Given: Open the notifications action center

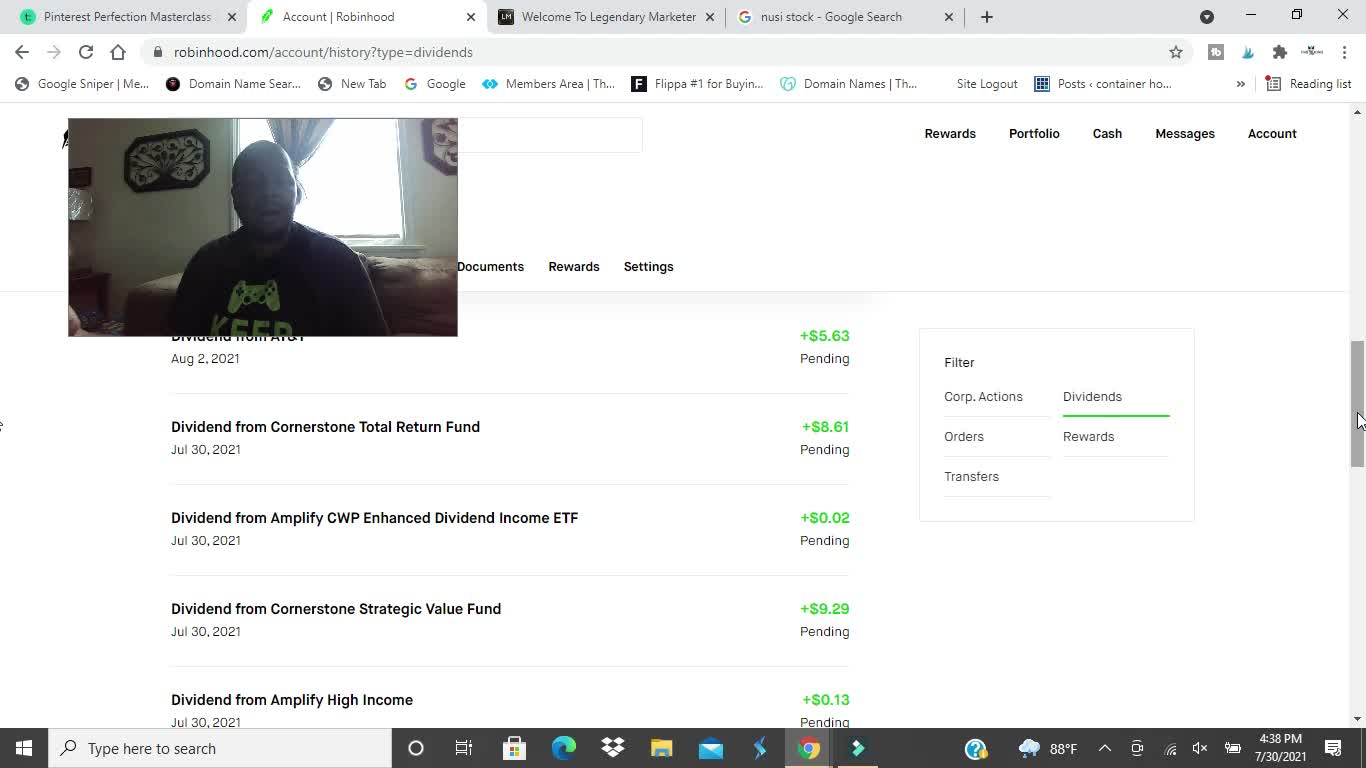Looking at the screenshot, I should tap(1333, 748).
